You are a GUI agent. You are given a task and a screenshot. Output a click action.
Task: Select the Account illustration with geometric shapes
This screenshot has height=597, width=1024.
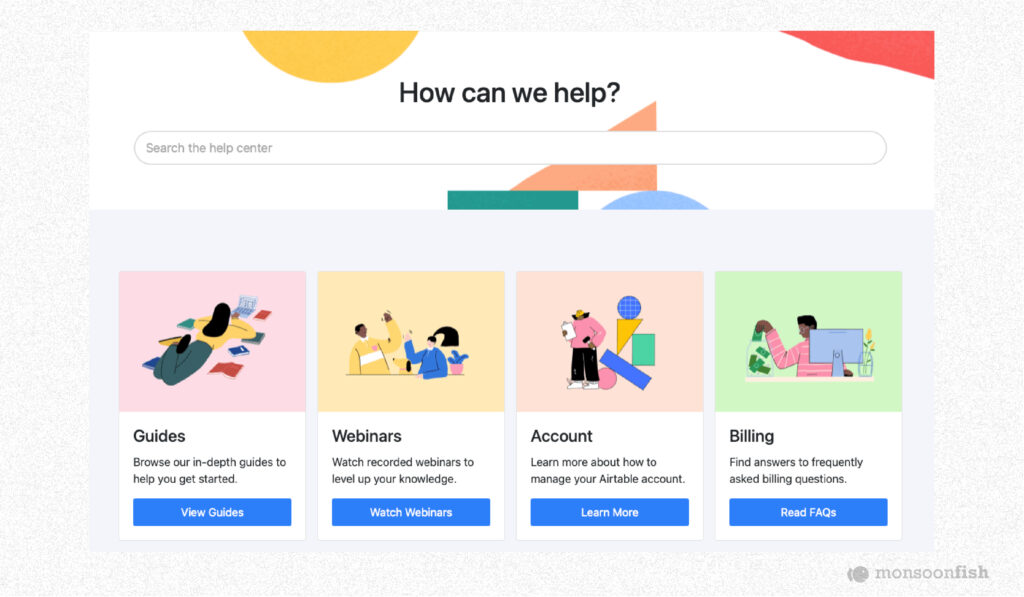610,342
